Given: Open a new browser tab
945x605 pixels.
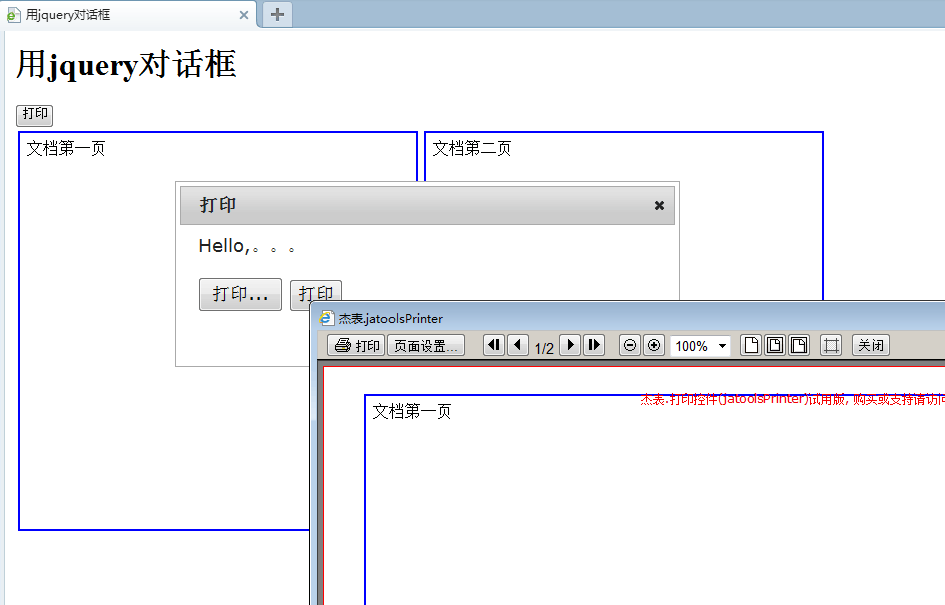Looking at the screenshot, I should pos(277,14).
